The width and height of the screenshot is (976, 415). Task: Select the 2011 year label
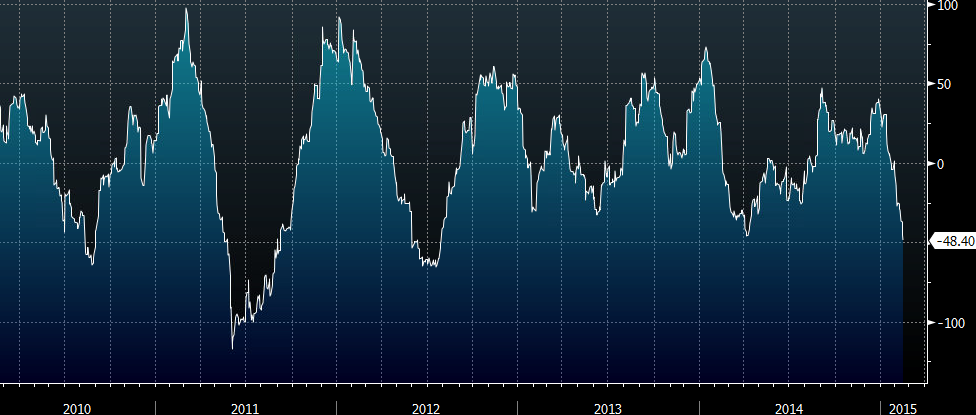[x=245, y=409]
